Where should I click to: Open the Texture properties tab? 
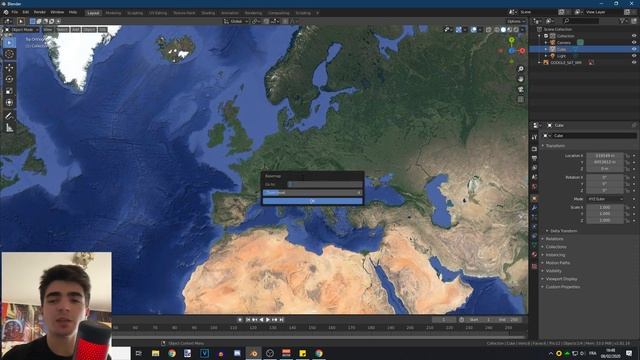(x=534, y=266)
